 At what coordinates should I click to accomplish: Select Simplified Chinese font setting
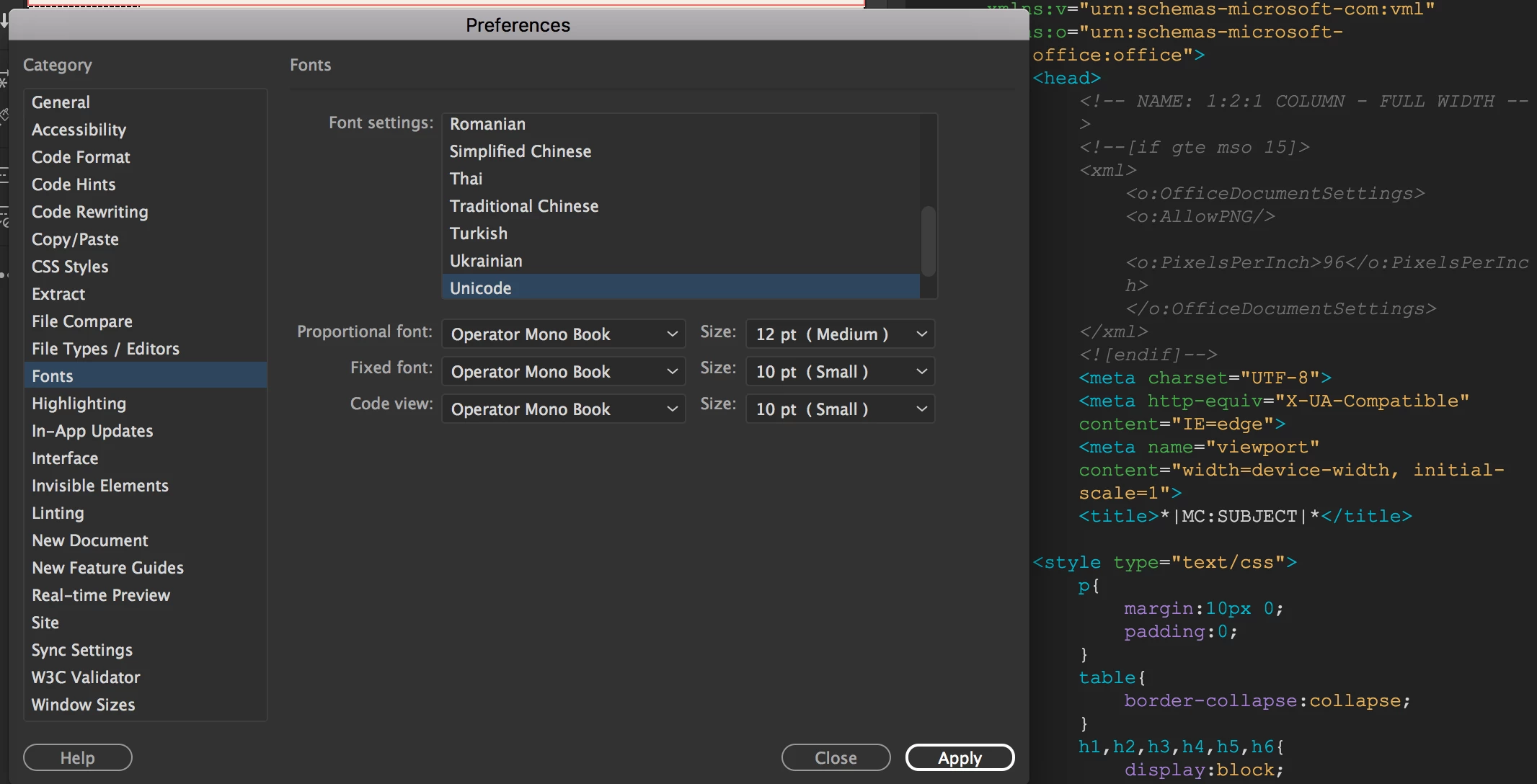pyautogui.click(x=520, y=151)
